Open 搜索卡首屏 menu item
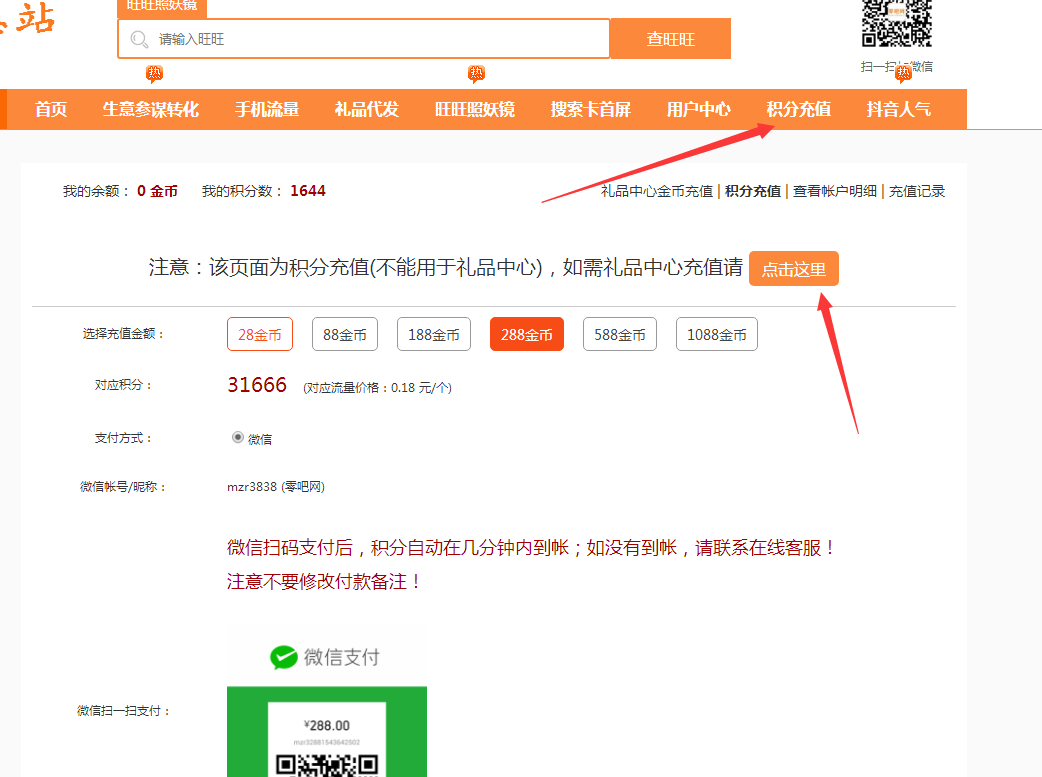 591,109
